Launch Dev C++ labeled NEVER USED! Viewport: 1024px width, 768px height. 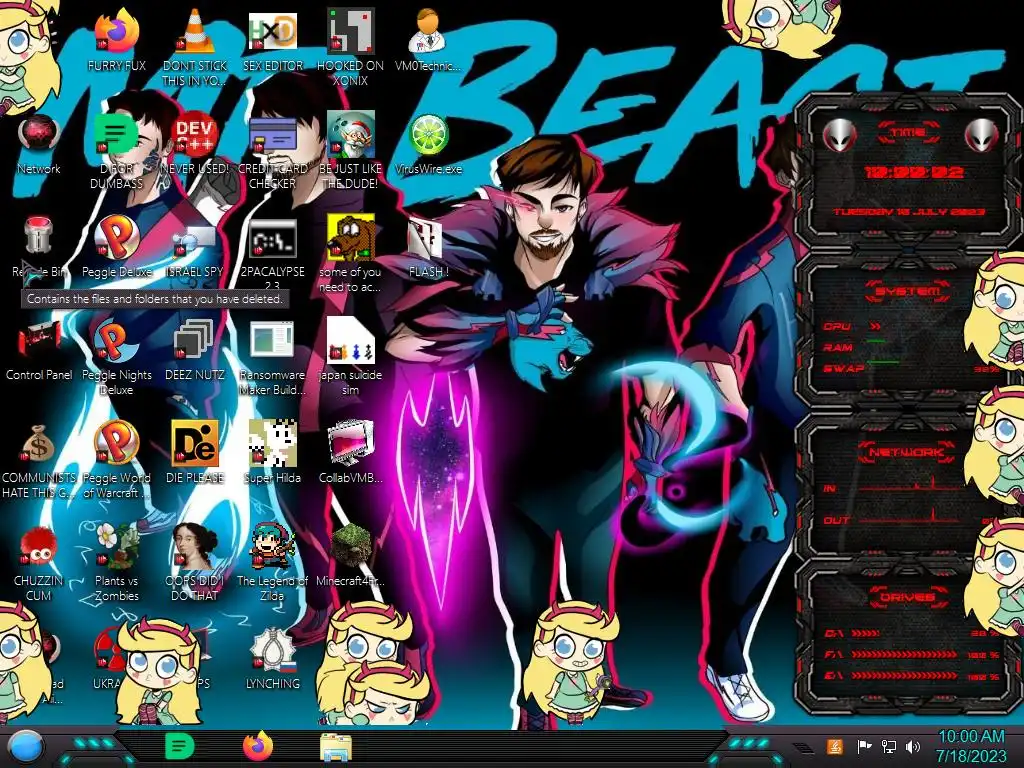pos(195,136)
